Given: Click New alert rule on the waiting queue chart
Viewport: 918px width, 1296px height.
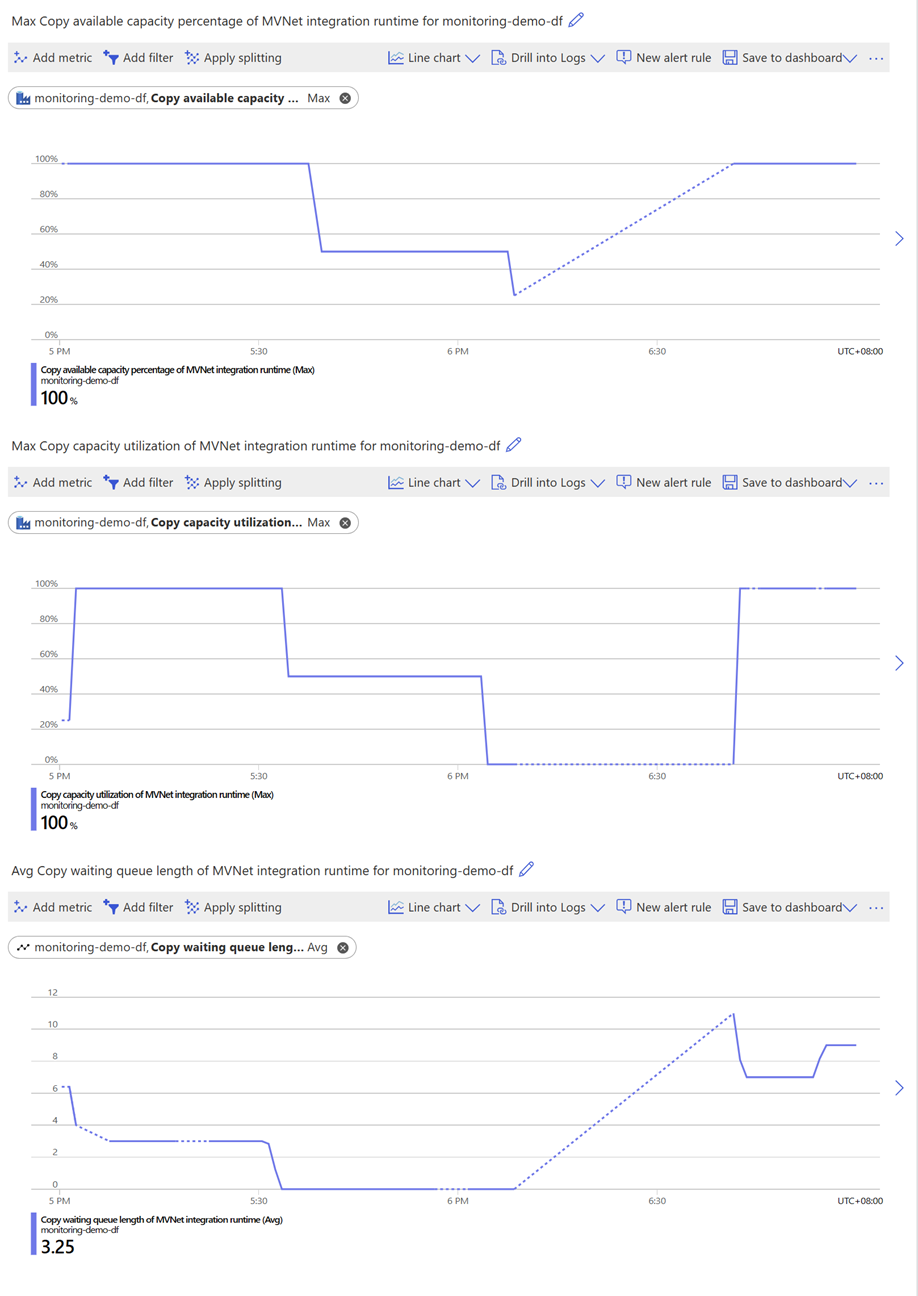Looking at the screenshot, I should 623,907.
